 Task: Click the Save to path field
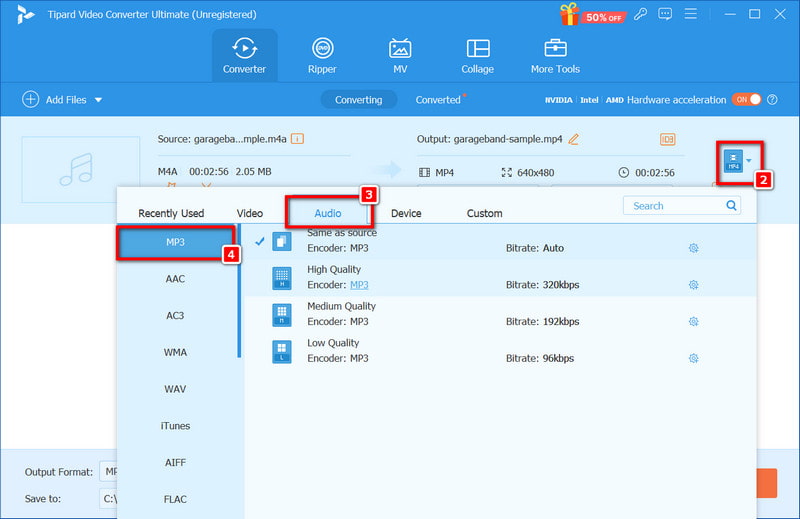click(x=108, y=499)
